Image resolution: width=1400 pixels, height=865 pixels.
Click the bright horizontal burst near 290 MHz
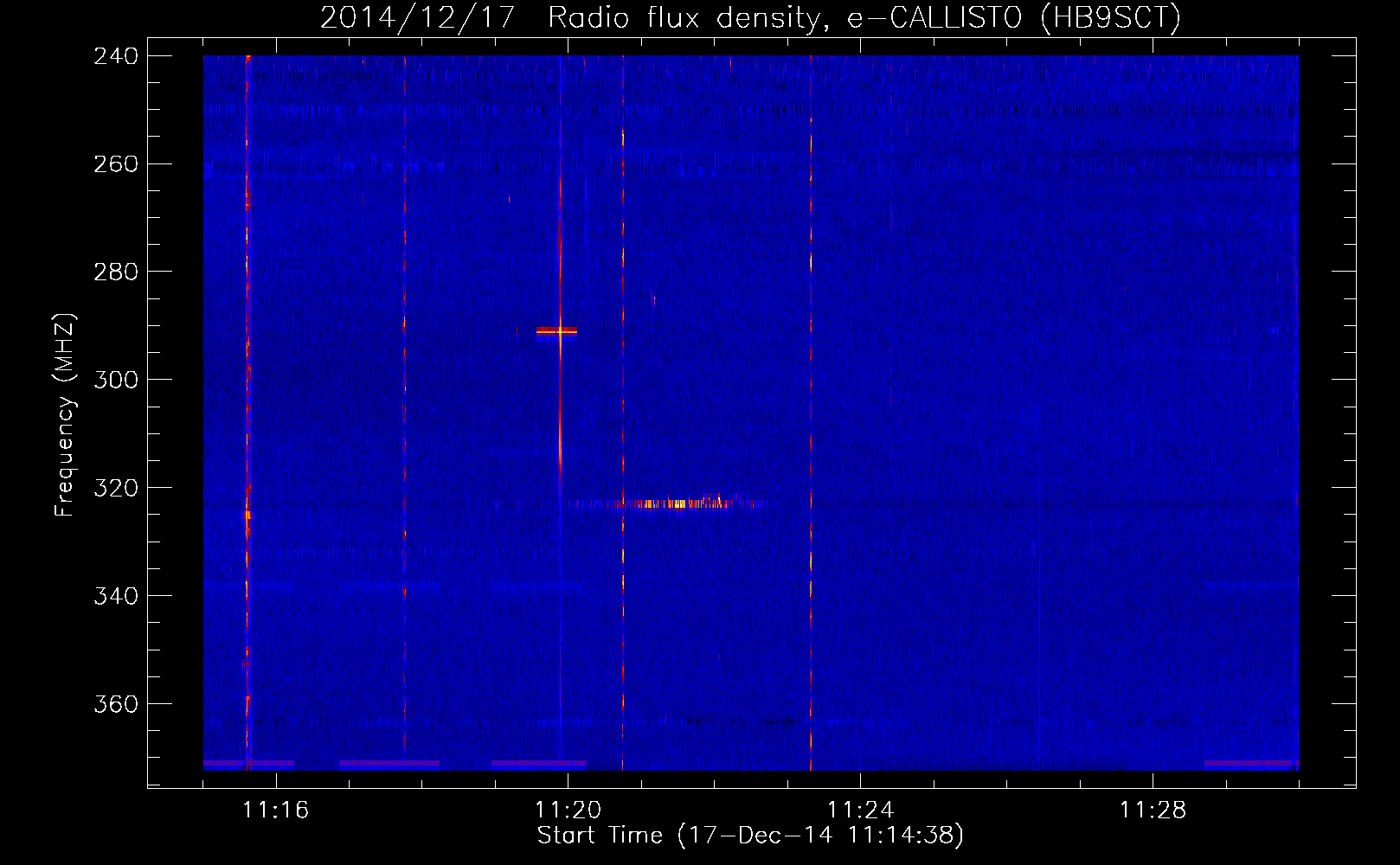pos(556,331)
